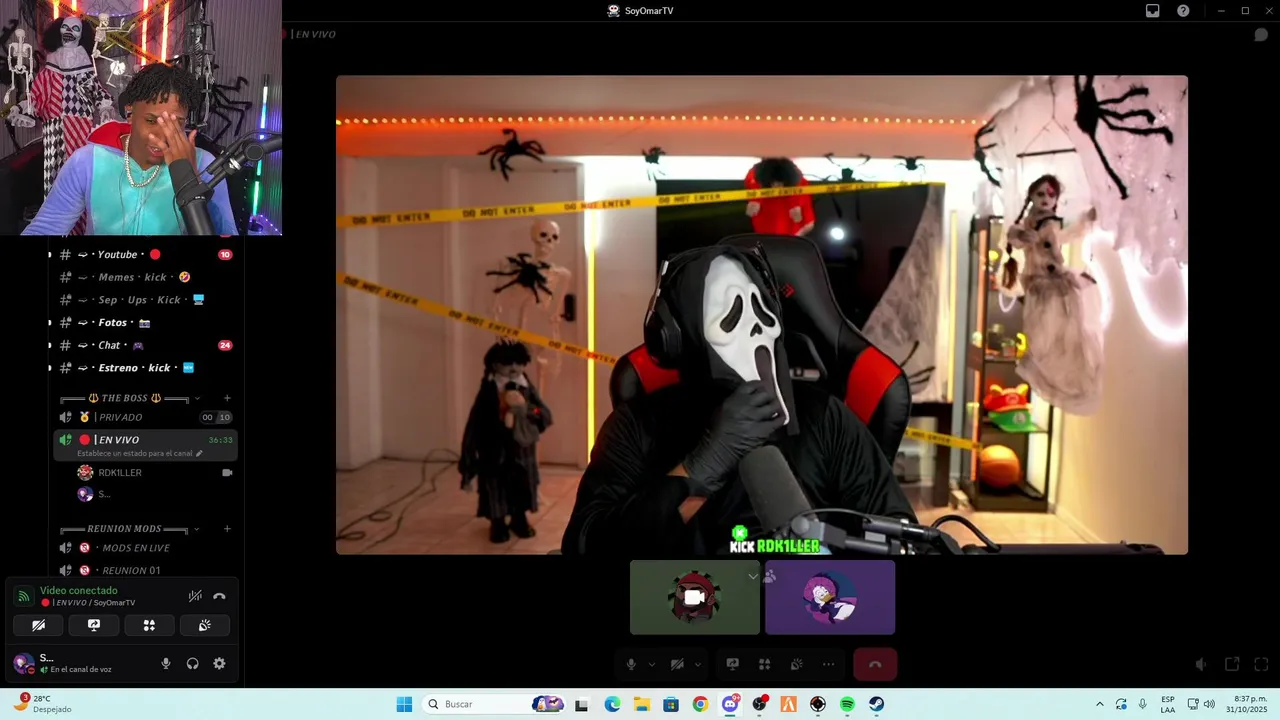Add a channel to THE BOSS category
Screen dimensions: 1280x720
pyautogui.click(x=227, y=398)
